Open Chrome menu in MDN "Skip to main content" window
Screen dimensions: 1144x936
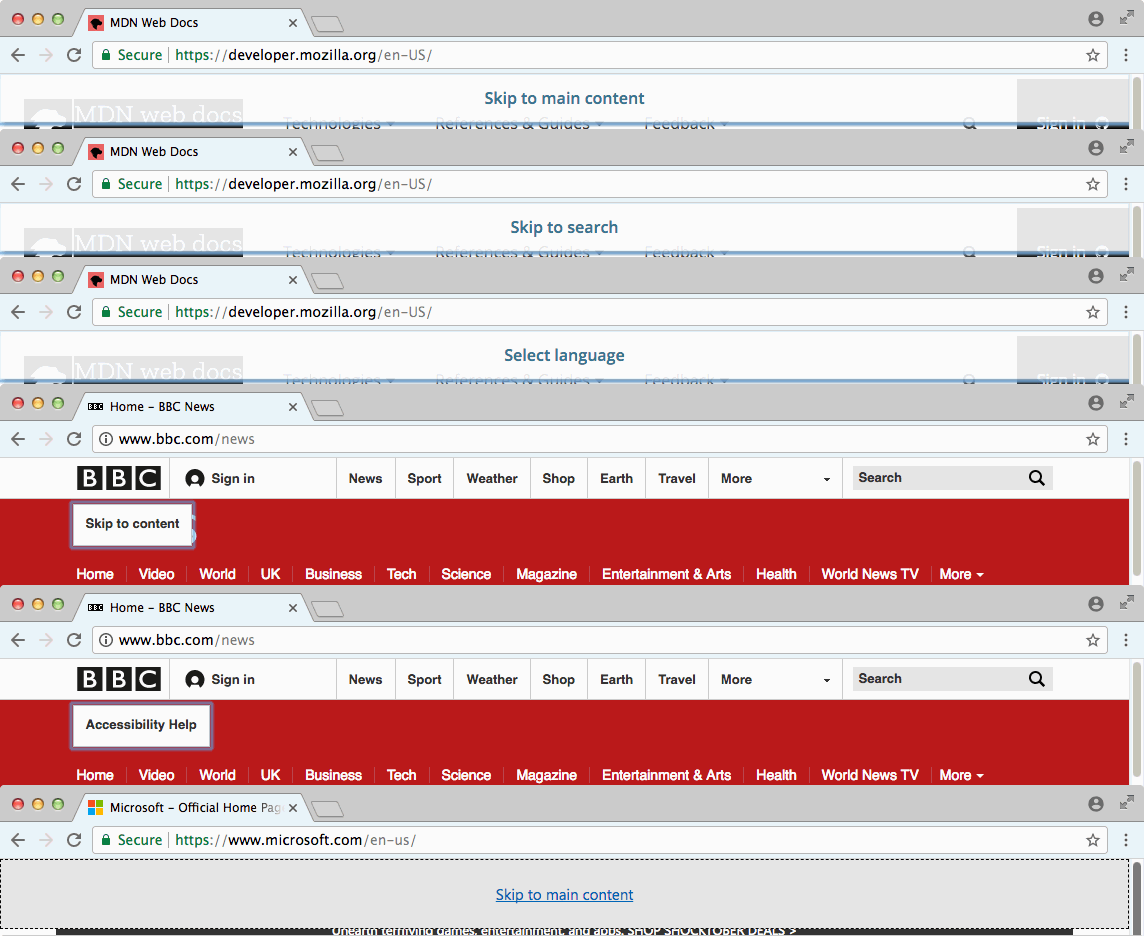[1126, 55]
